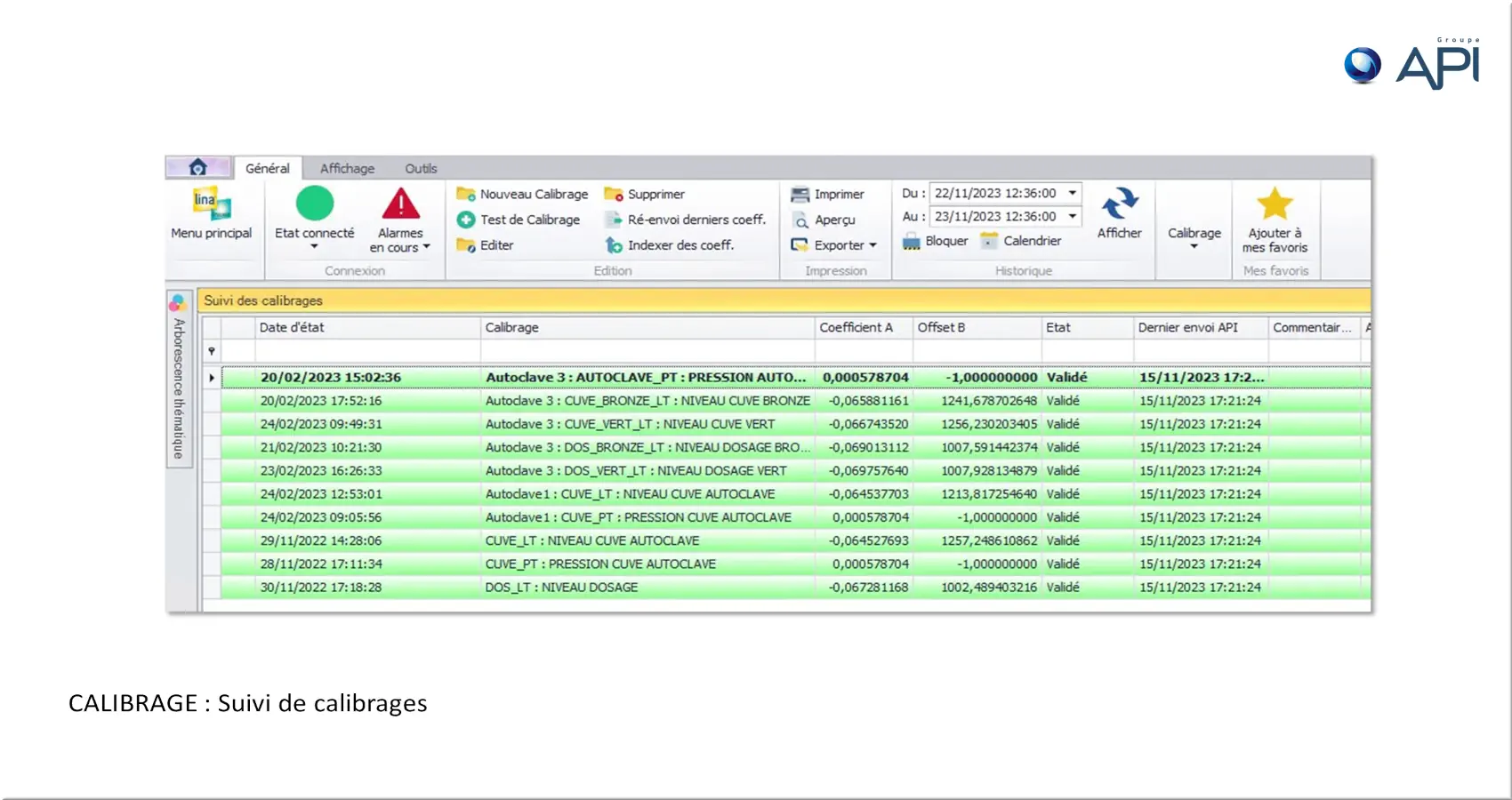Expand the Calibrage dropdown button
This screenshot has width=1512, height=800.
1194,237
